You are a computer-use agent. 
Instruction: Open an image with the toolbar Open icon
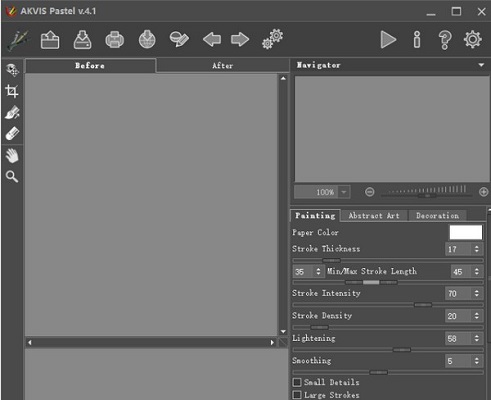tap(50, 40)
